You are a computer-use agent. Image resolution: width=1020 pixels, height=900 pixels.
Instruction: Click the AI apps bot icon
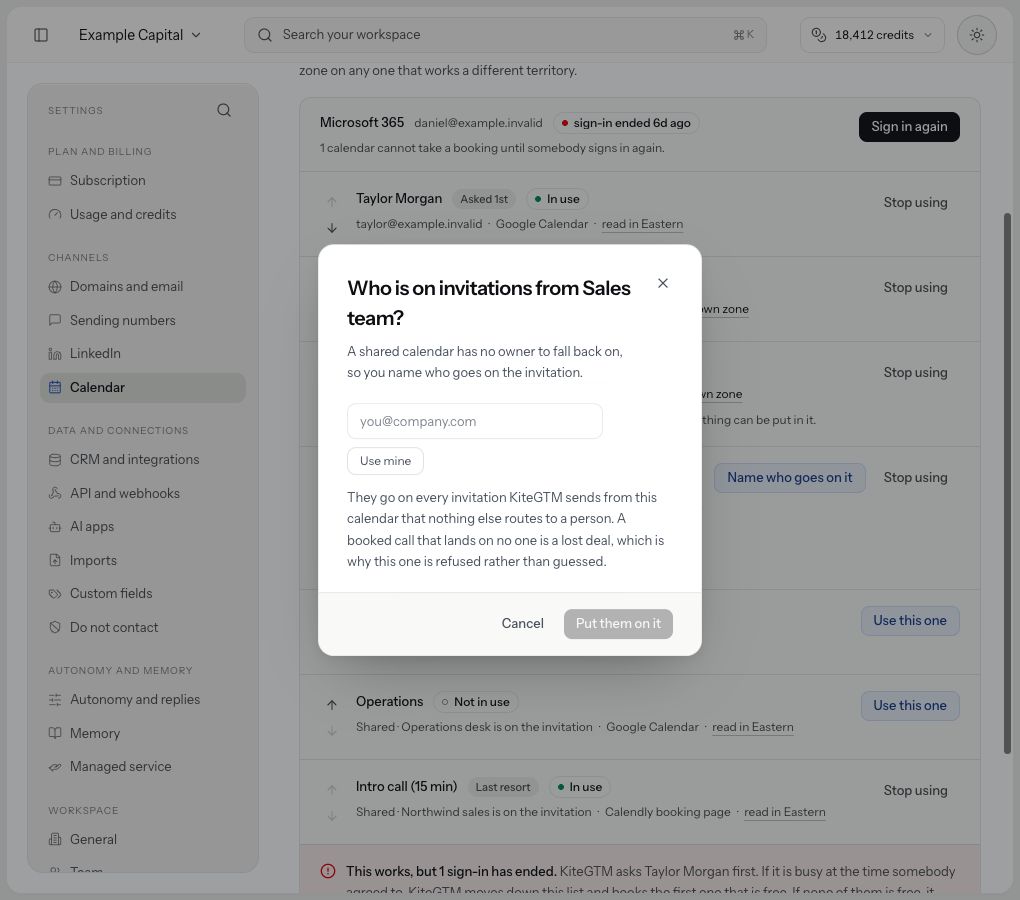click(x=55, y=527)
